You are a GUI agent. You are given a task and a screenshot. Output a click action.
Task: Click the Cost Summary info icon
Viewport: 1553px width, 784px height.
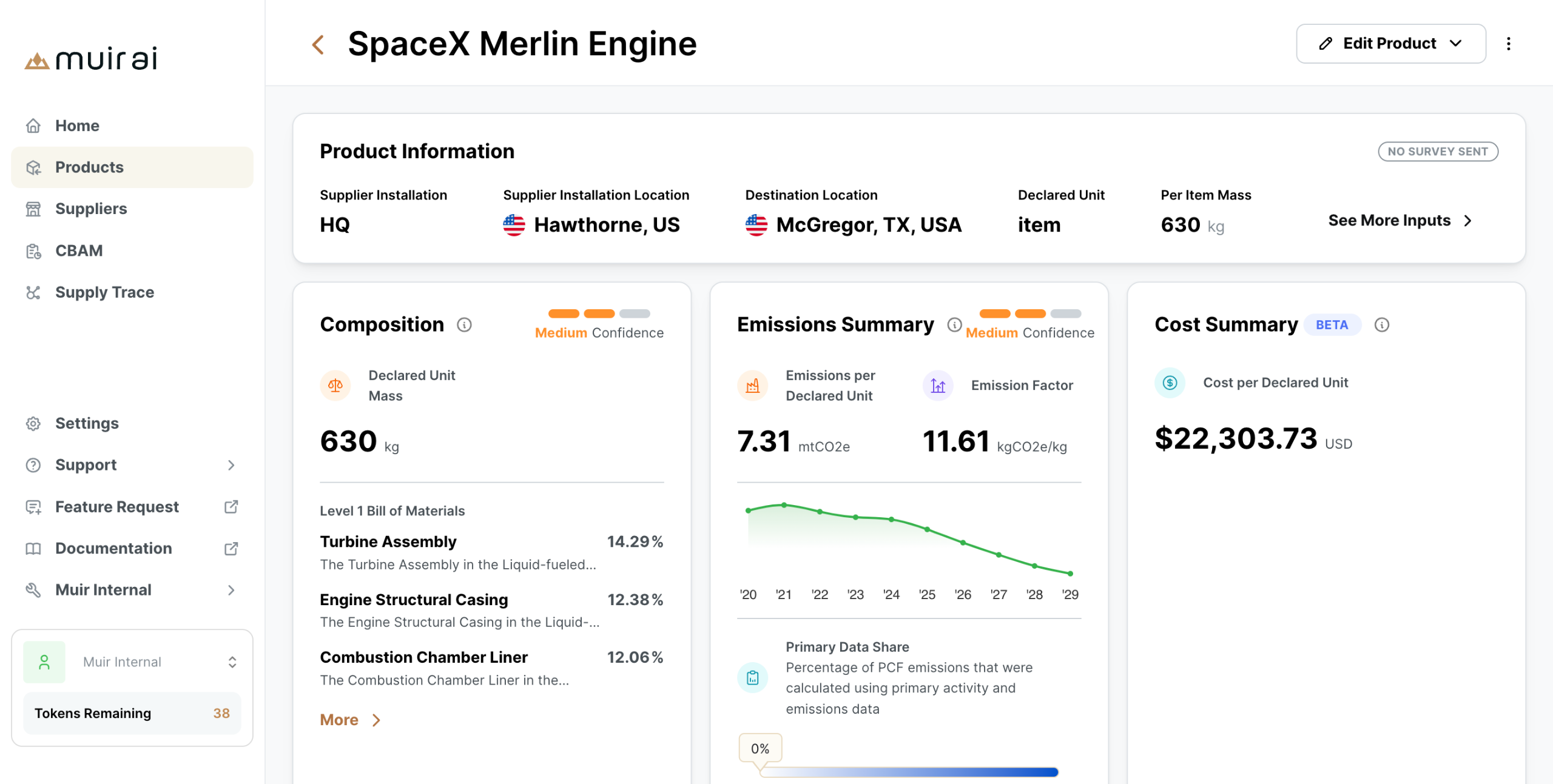tap(1381, 325)
